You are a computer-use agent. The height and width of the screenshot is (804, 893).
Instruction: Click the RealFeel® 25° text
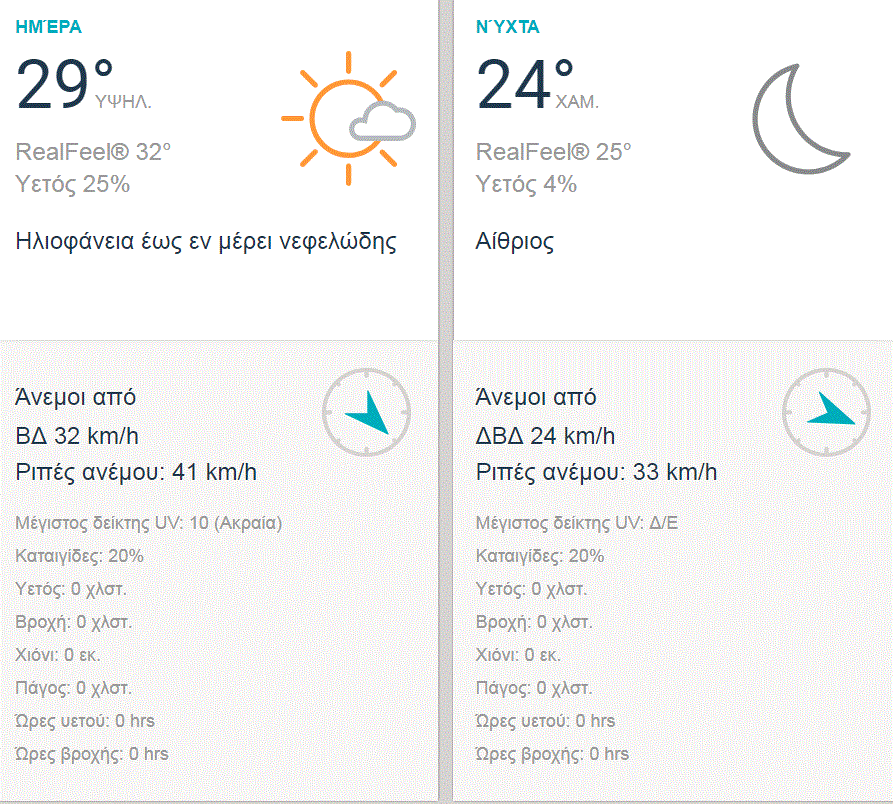[x=554, y=152]
